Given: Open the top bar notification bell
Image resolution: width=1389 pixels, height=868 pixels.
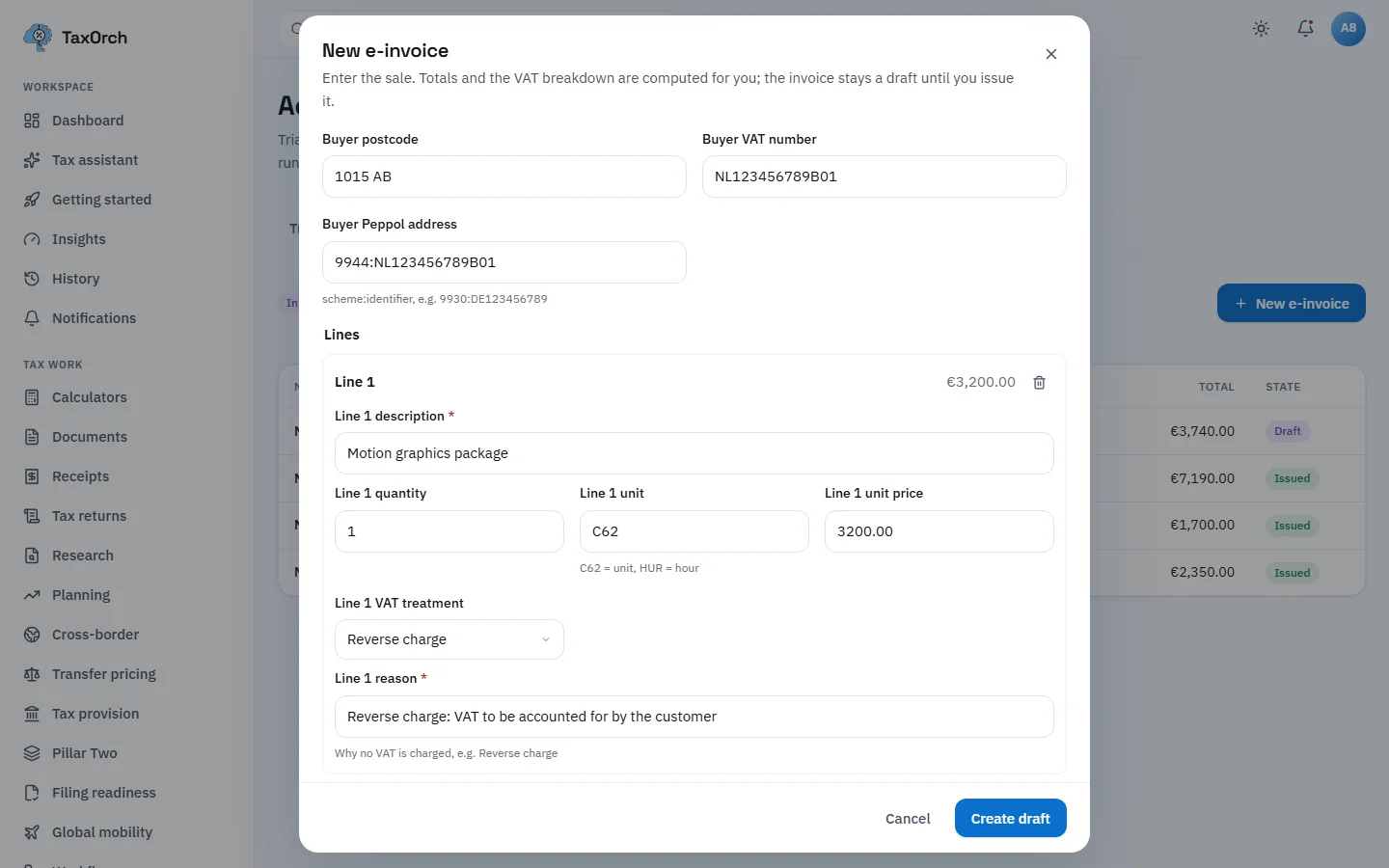Looking at the screenshot, I should tap(1305, 29).
